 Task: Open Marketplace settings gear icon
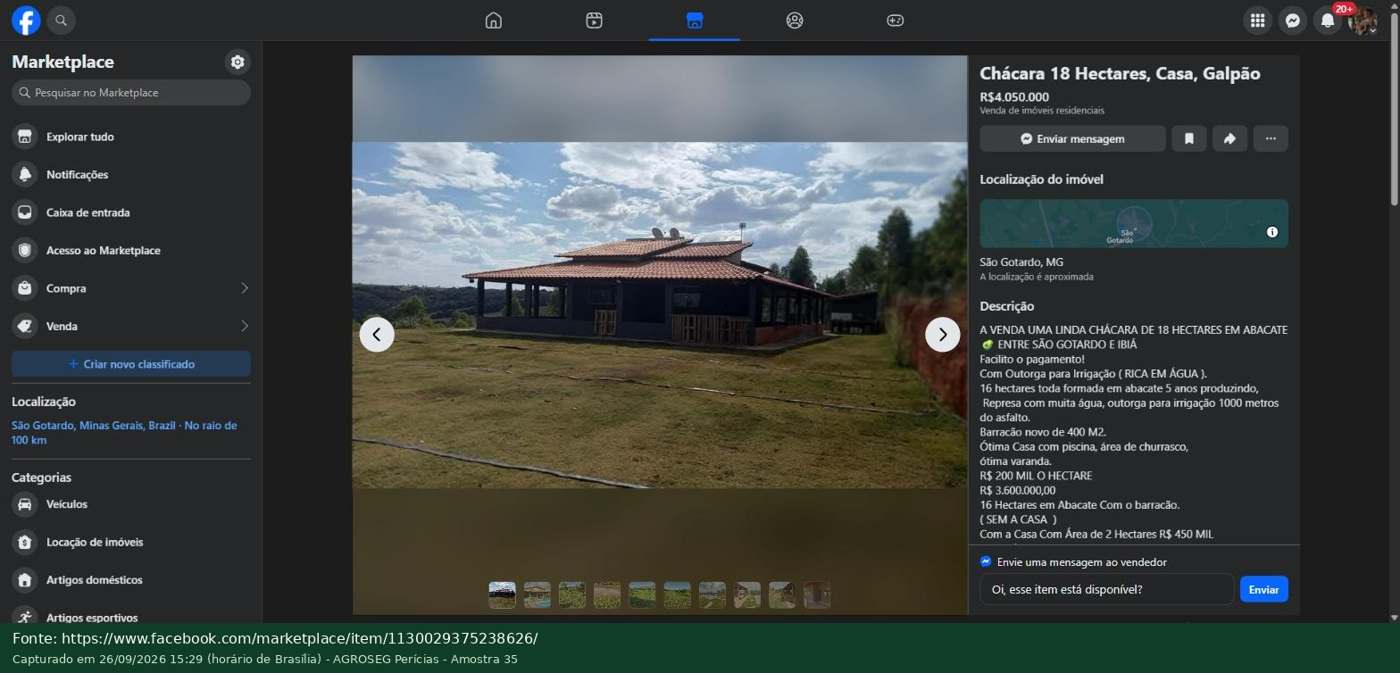coord(237,62)
